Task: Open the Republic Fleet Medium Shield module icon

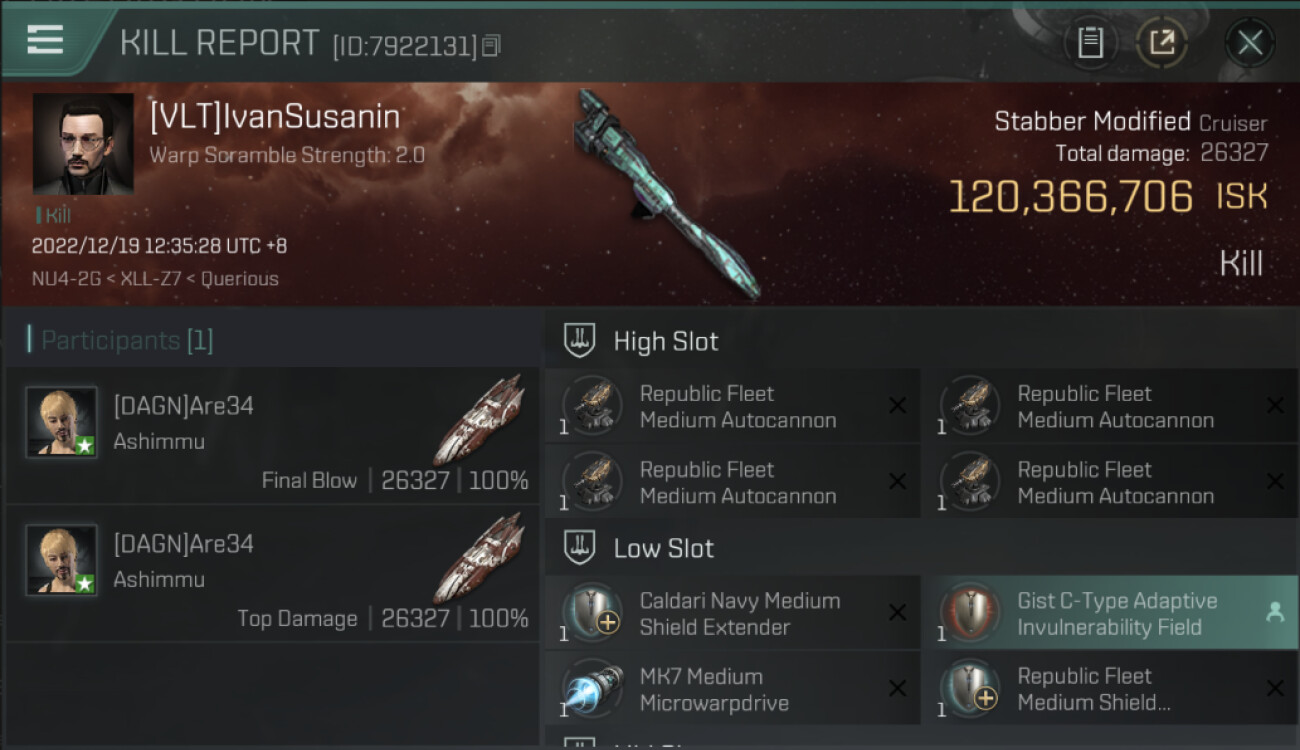Action: point(969,689)
